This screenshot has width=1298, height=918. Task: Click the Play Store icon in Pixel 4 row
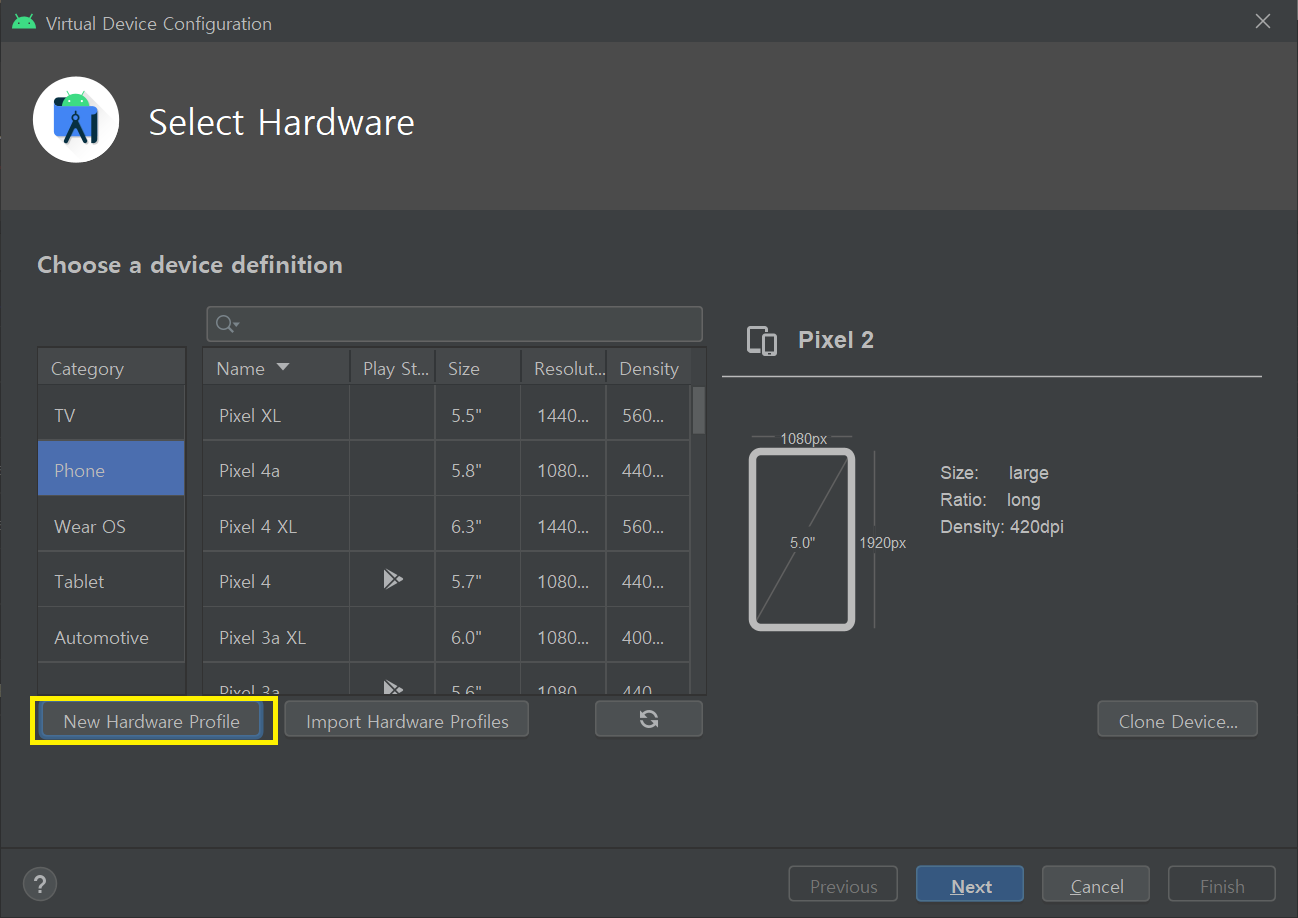pyautogui.click(x=393, y=579)
